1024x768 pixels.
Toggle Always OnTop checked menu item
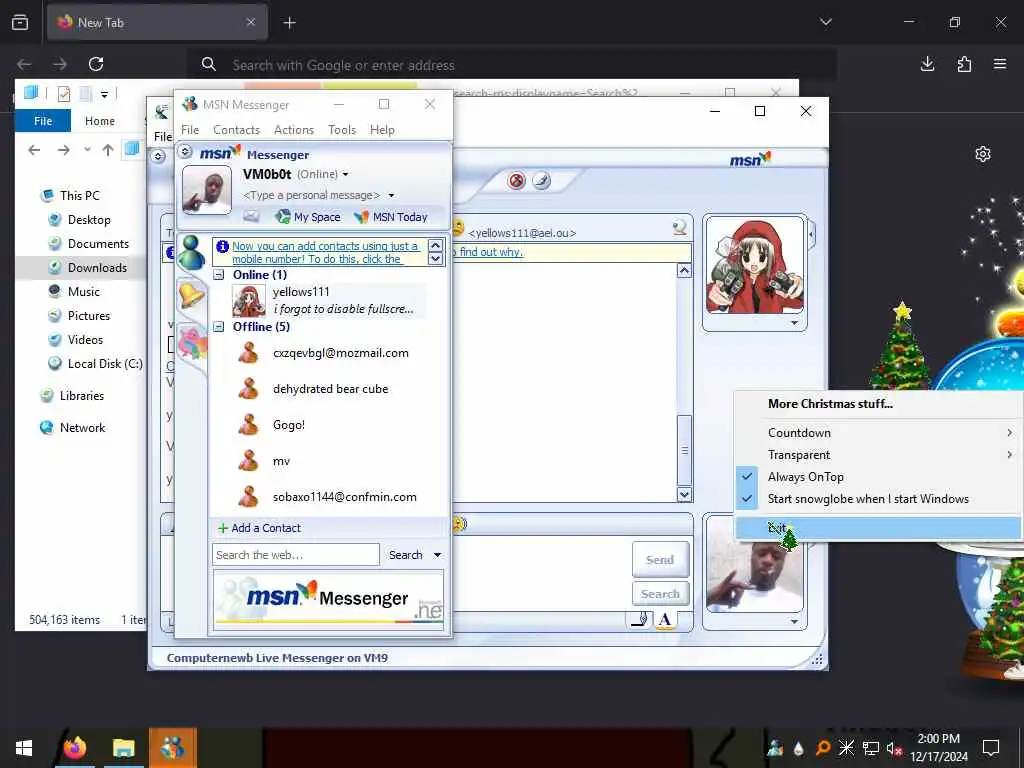[877, 477]
